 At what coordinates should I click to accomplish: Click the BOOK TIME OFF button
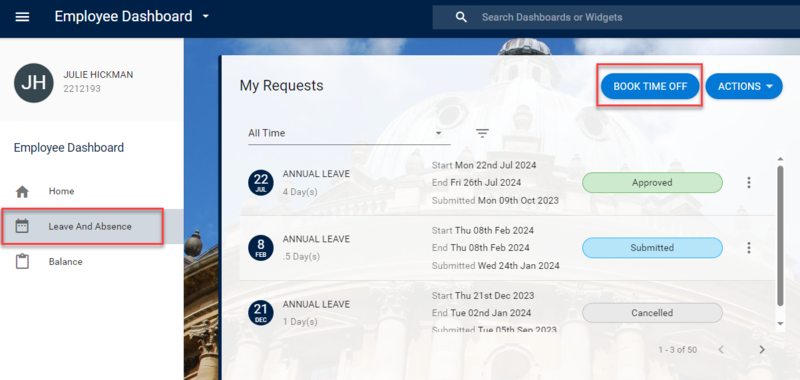click(649, 86)
